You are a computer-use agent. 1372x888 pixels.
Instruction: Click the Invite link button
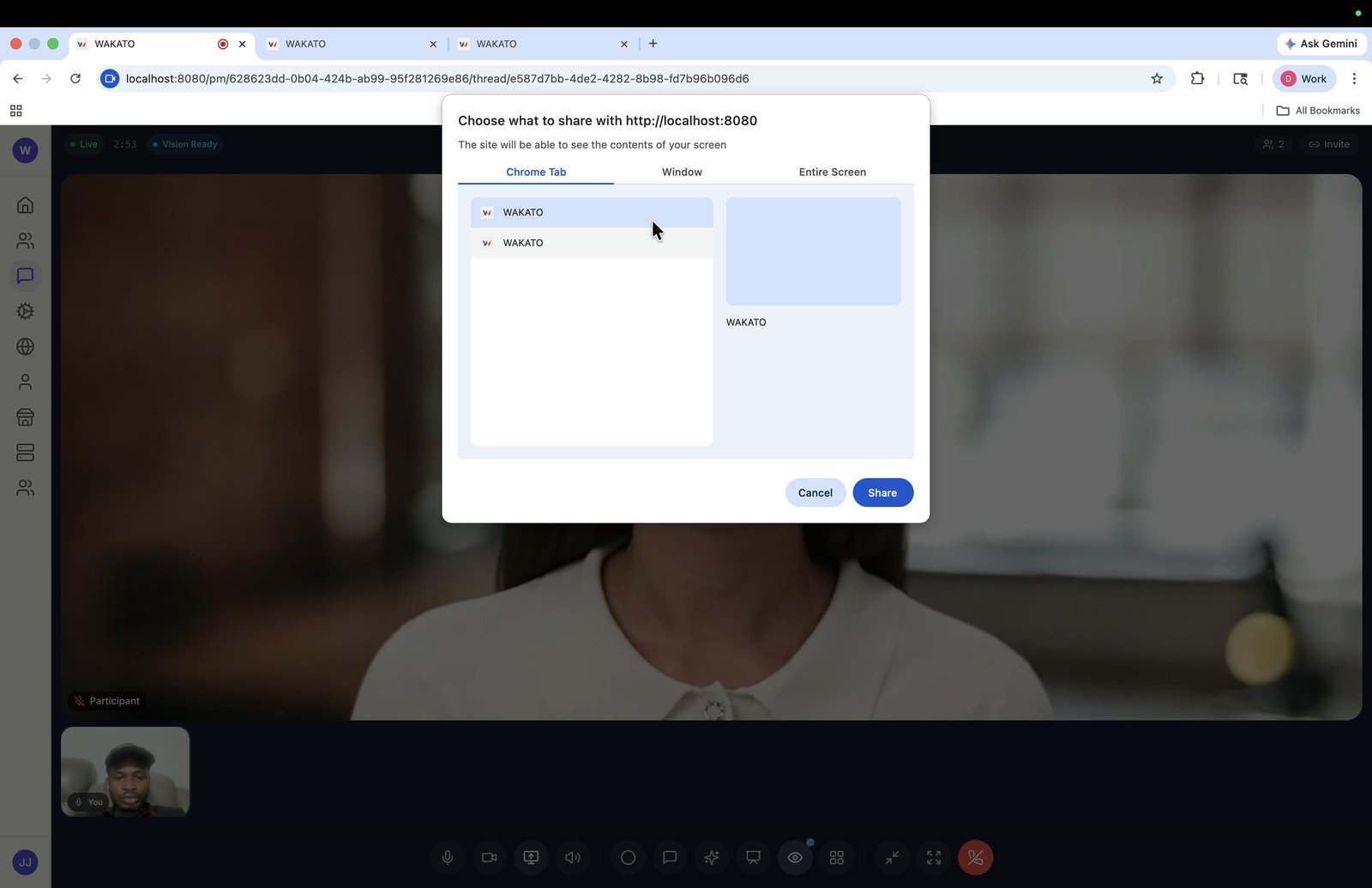pyautogui.click(x=1329, y=144)
